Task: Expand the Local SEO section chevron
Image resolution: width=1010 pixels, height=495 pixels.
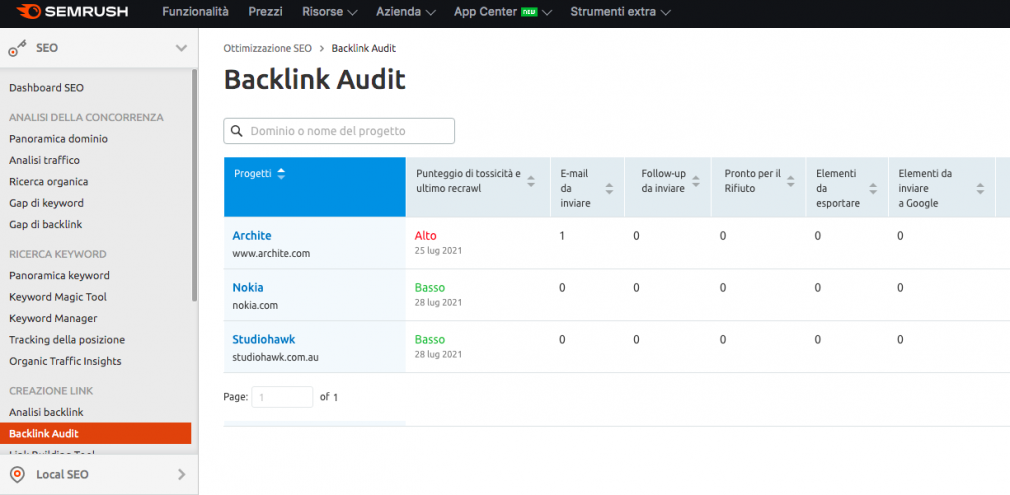Action: 182,475
